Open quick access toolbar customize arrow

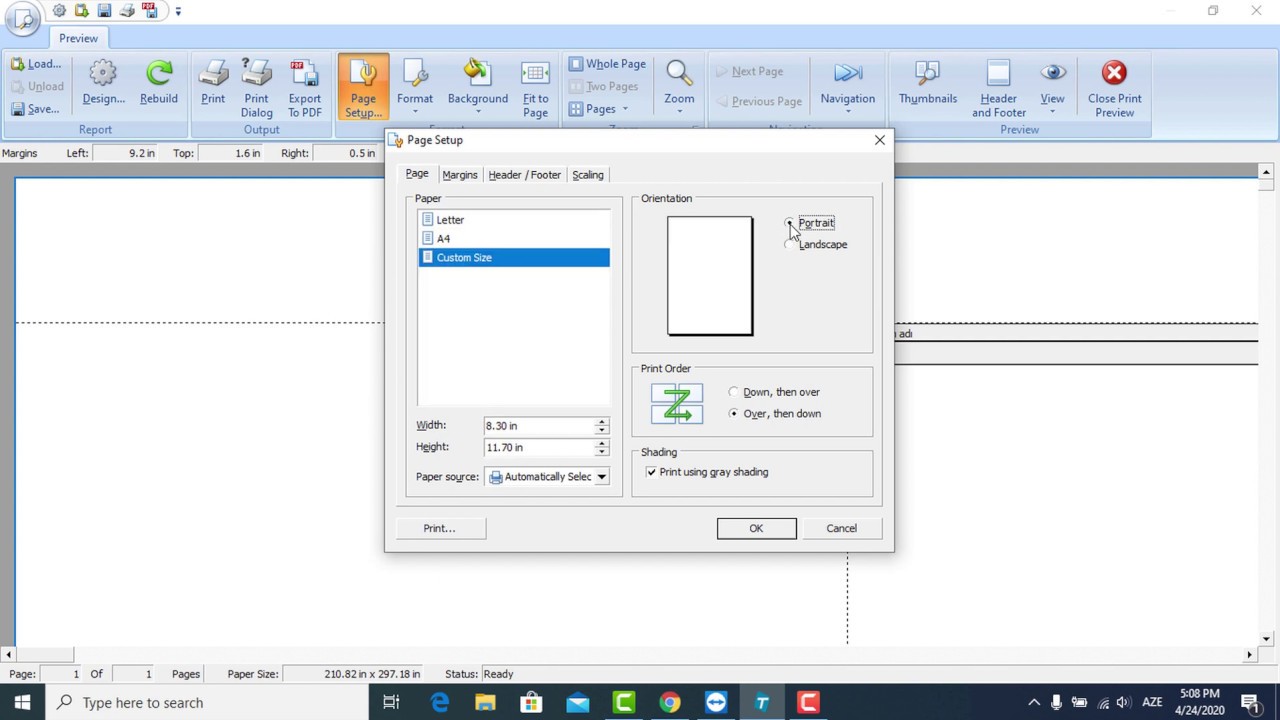click(x=178, y=12)
